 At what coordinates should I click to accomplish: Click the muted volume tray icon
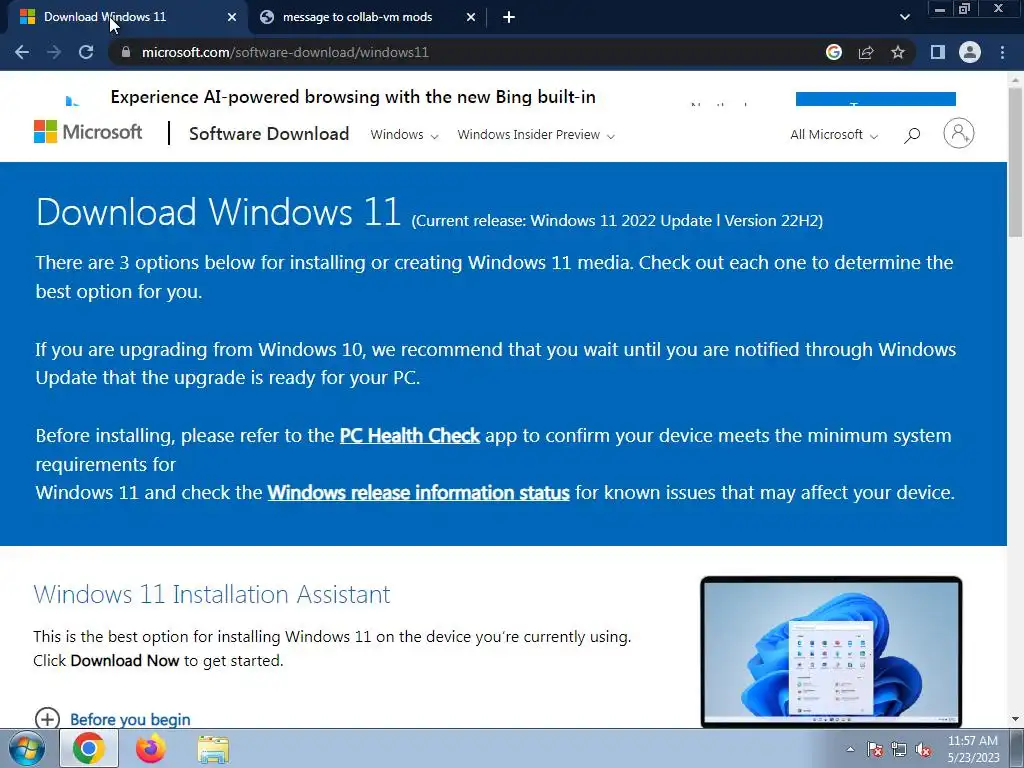923,750
